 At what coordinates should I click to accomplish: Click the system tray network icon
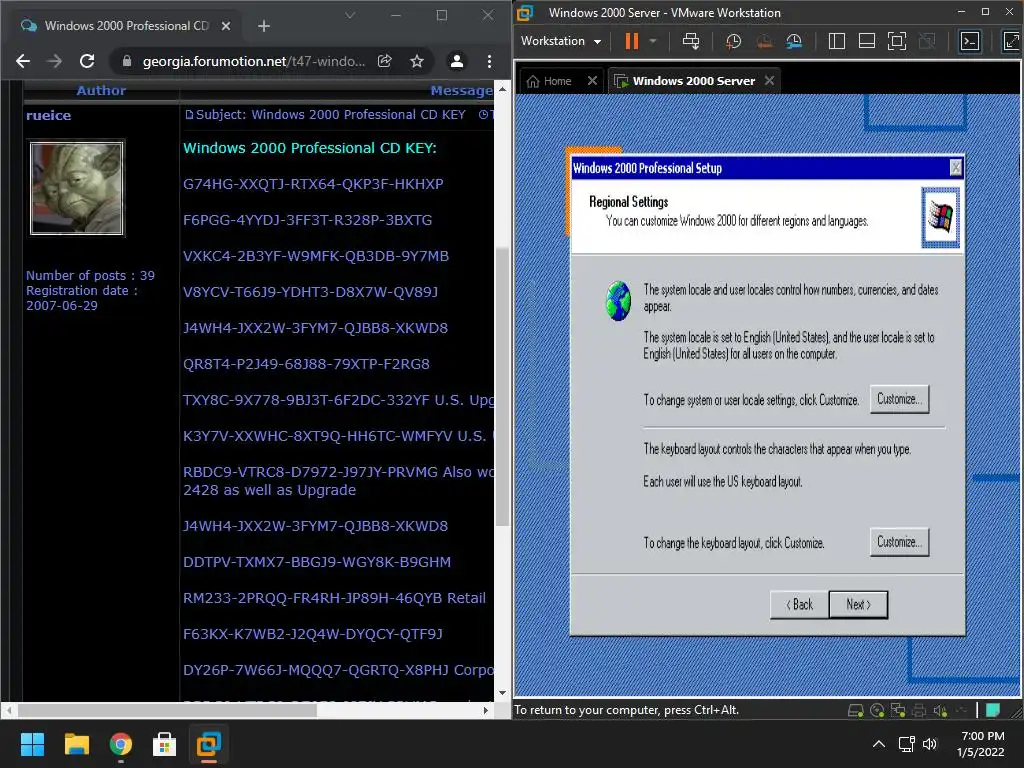[x=906, y=744]
